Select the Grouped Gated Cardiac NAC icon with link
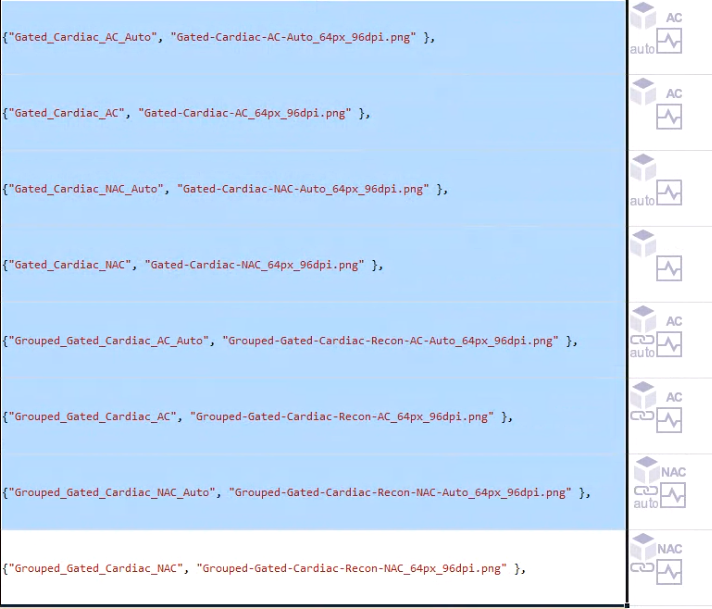 [x=656, y=559]
